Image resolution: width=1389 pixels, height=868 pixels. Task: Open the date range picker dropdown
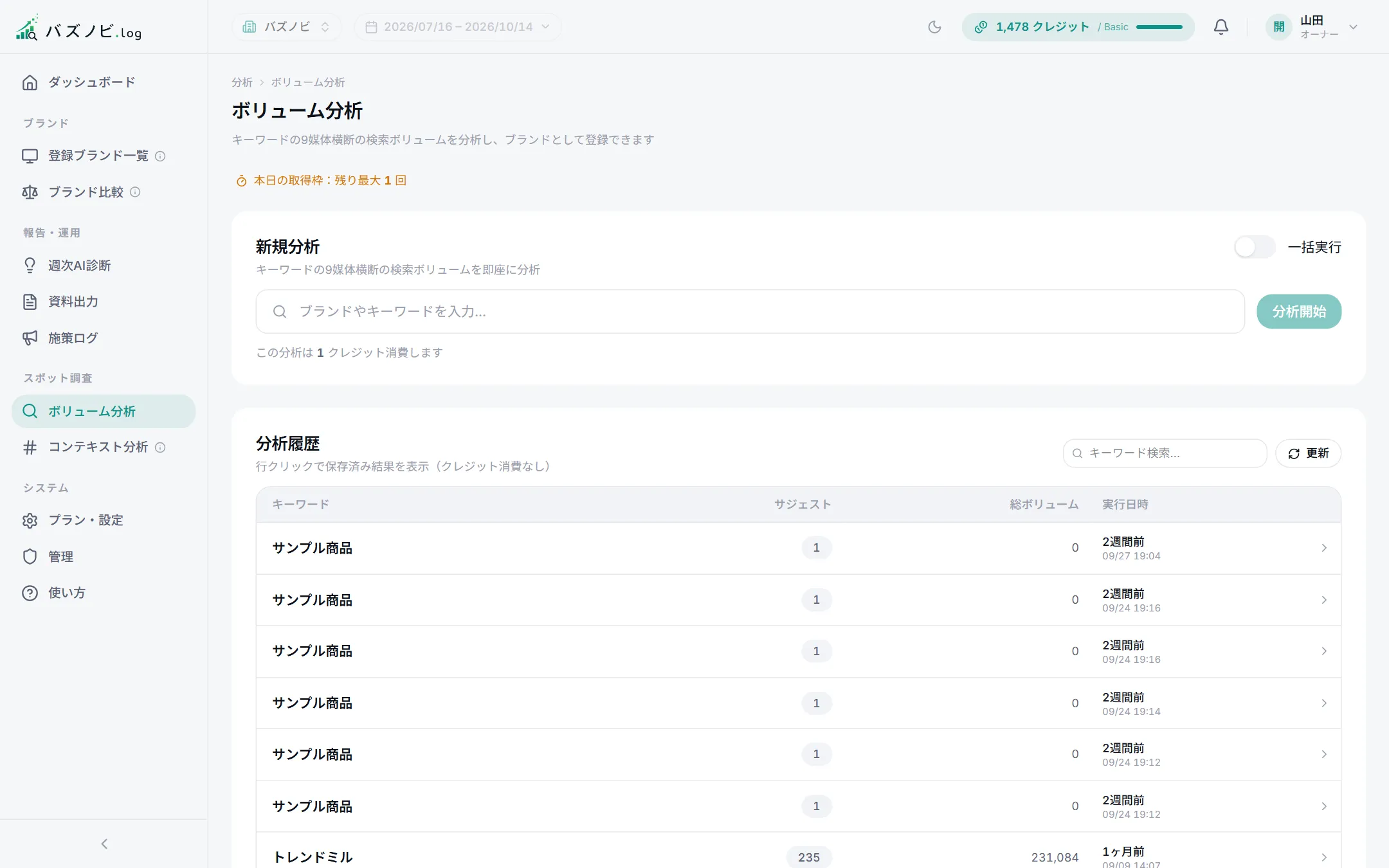pos(457,27)
